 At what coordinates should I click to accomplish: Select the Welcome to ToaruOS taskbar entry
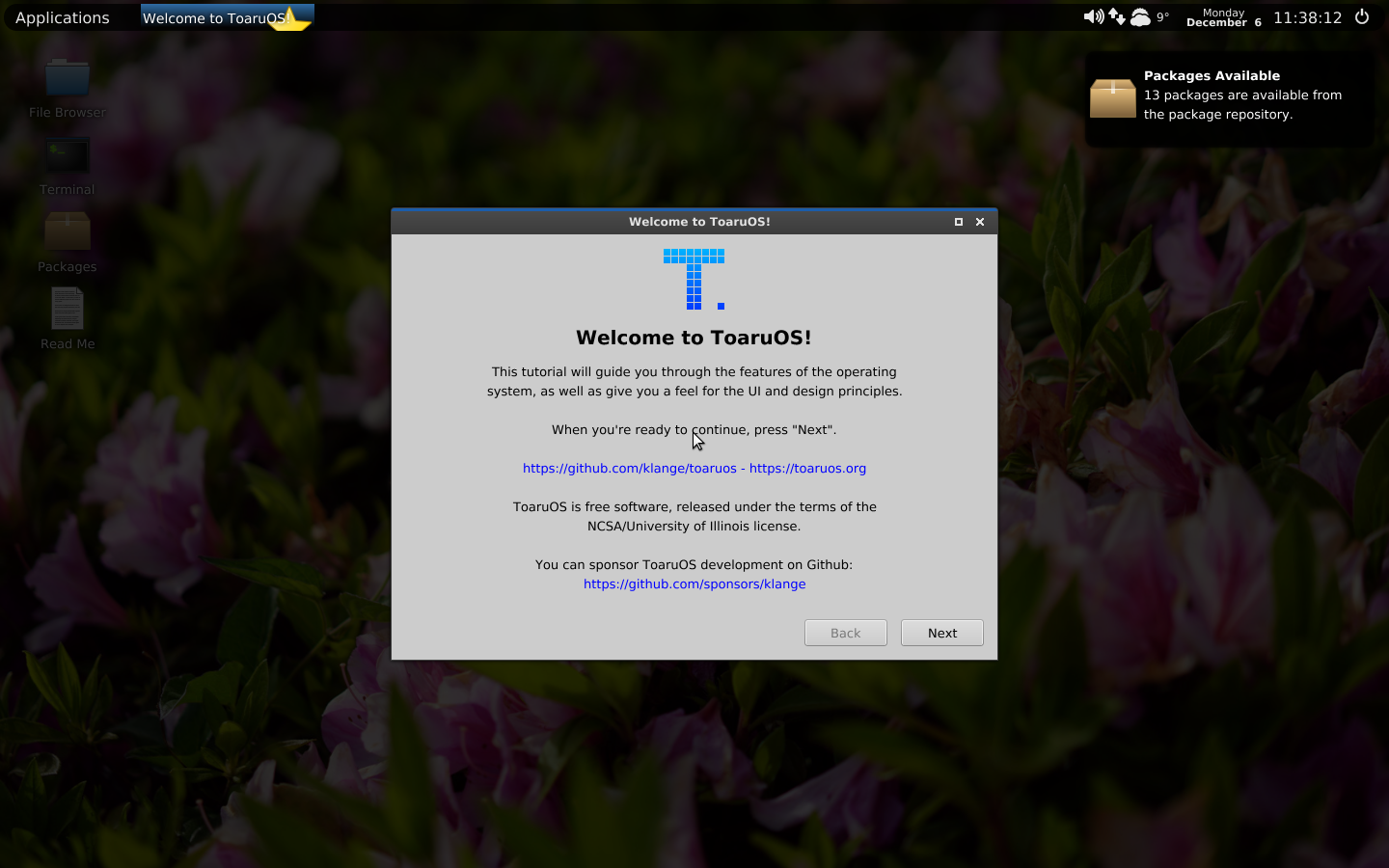click(x=222, y=16)
